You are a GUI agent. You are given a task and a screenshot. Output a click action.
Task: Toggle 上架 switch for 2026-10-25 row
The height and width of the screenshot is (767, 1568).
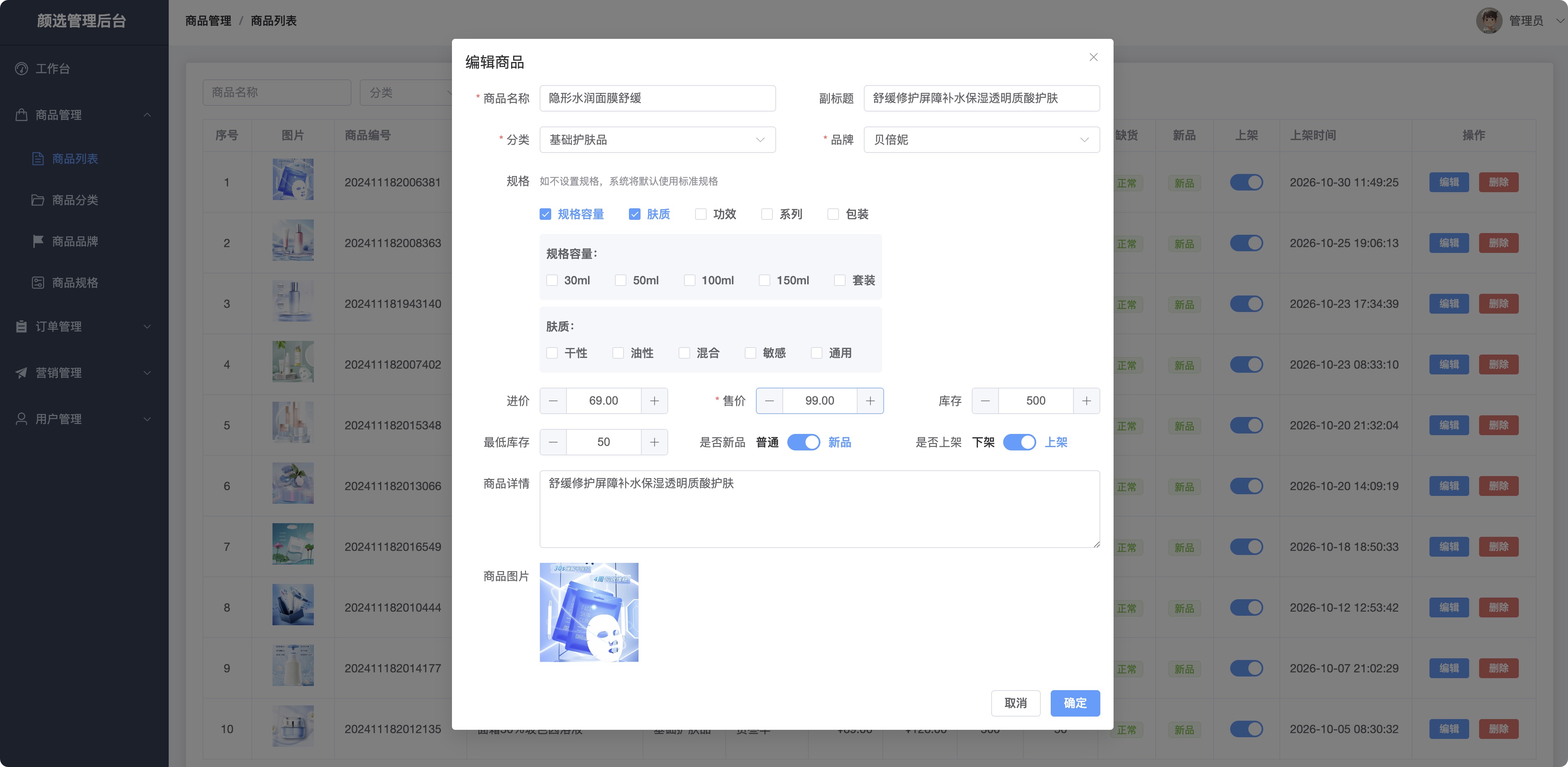click(1246, 243)
